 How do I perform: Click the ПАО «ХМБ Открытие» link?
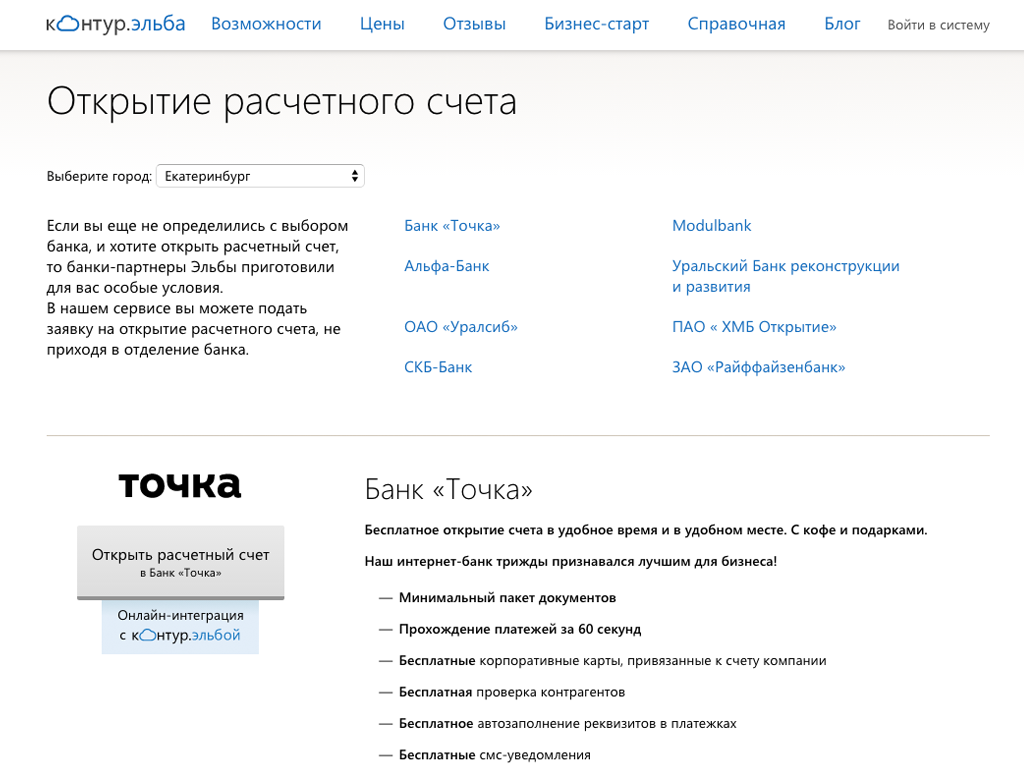[x=754, y=327]
